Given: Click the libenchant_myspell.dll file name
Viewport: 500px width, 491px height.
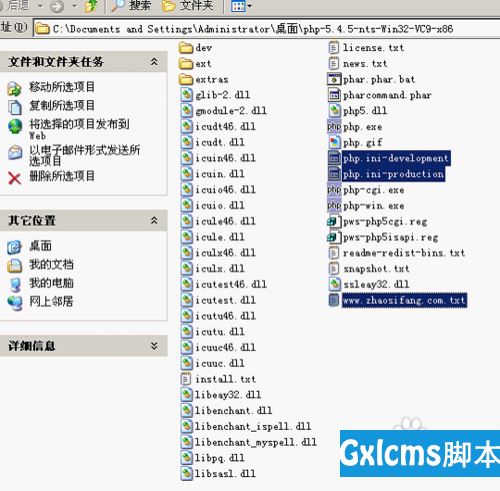Looking at the screenshot, I should [256, 442].
